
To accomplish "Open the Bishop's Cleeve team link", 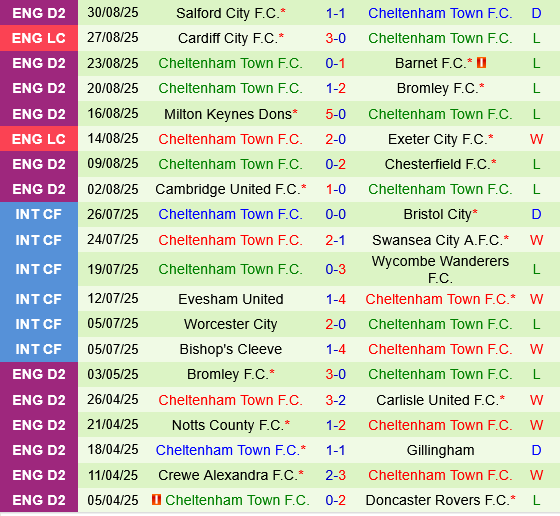I will (x=230, y=349).
